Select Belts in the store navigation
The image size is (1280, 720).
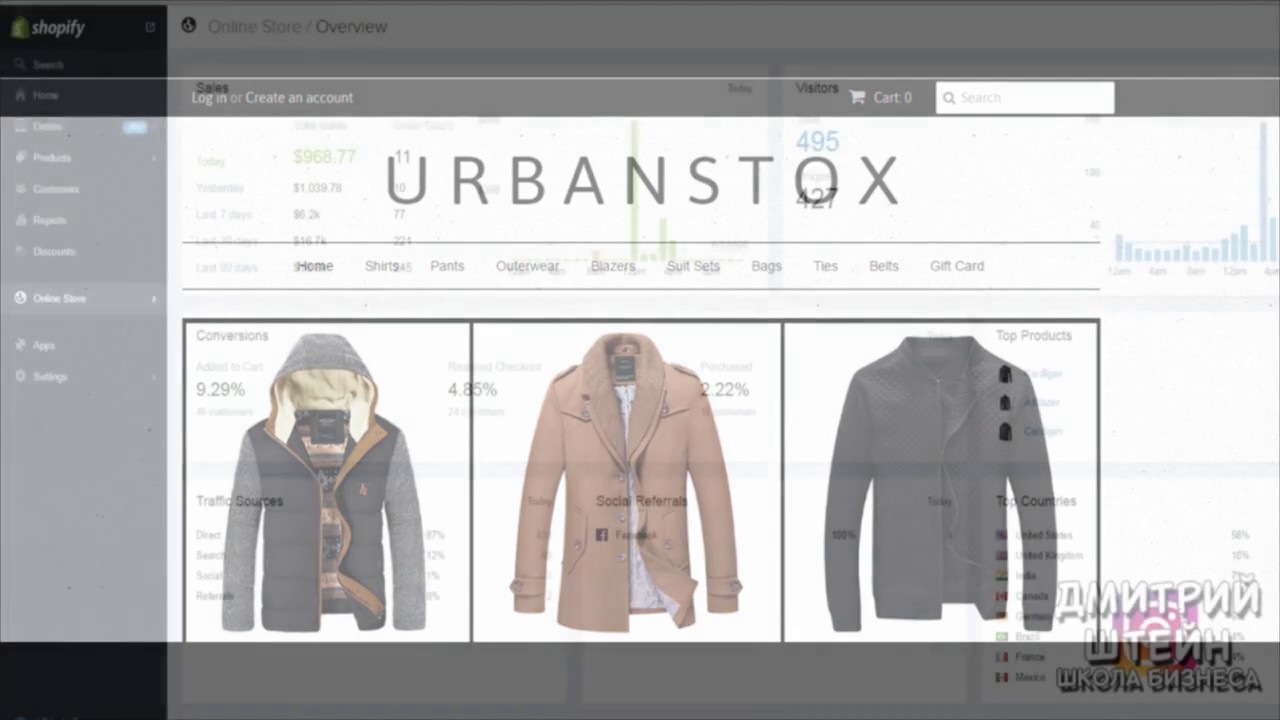pyautogui.click(x=884, y=266)
